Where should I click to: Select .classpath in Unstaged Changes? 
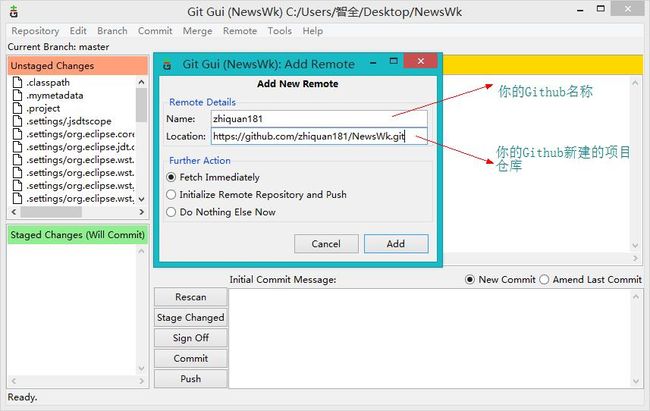pos(48,82)
